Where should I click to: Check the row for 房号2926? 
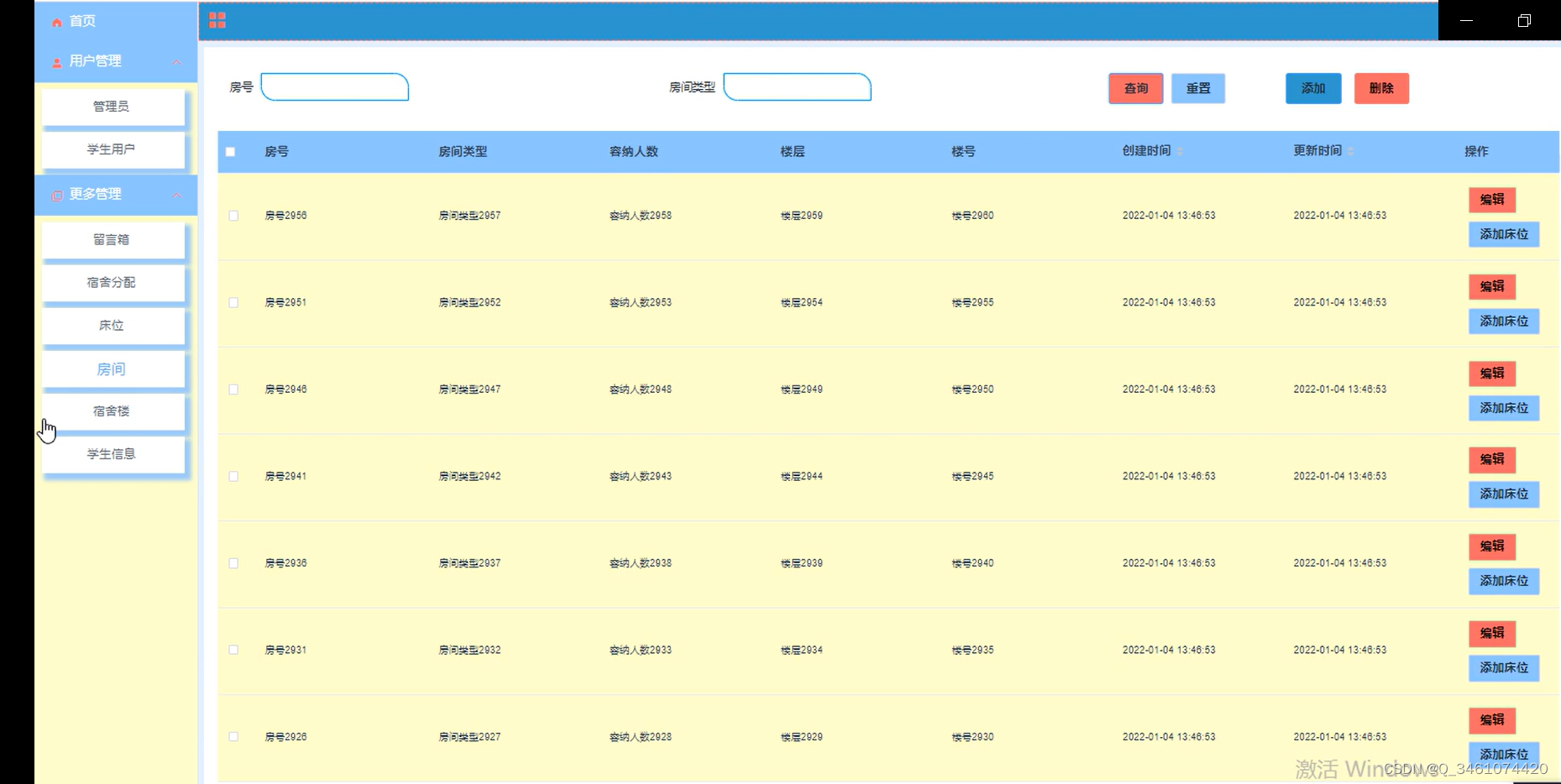[x=233, y=737]
